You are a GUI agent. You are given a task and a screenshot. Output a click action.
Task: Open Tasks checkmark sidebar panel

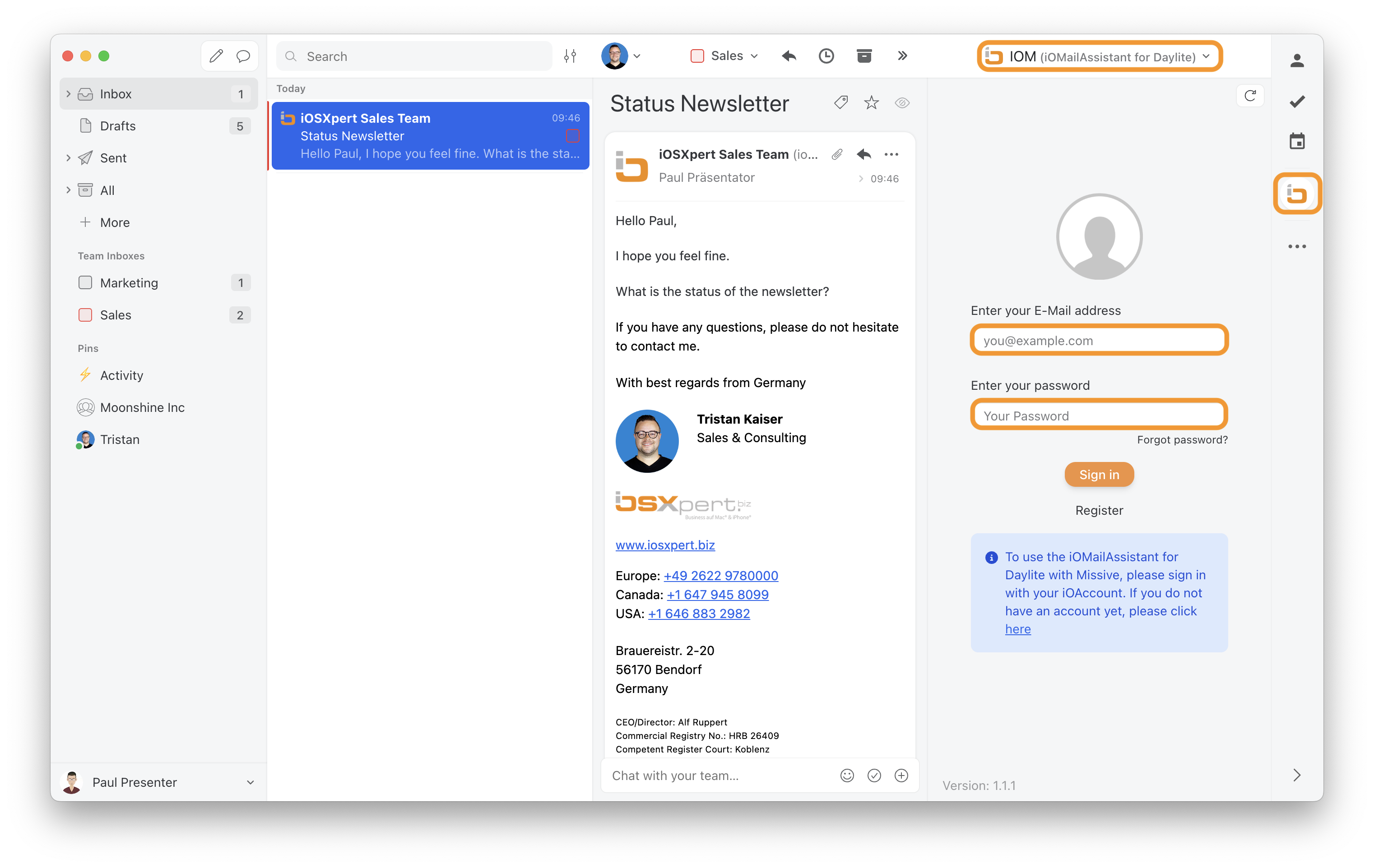(x=1297, y=102)
